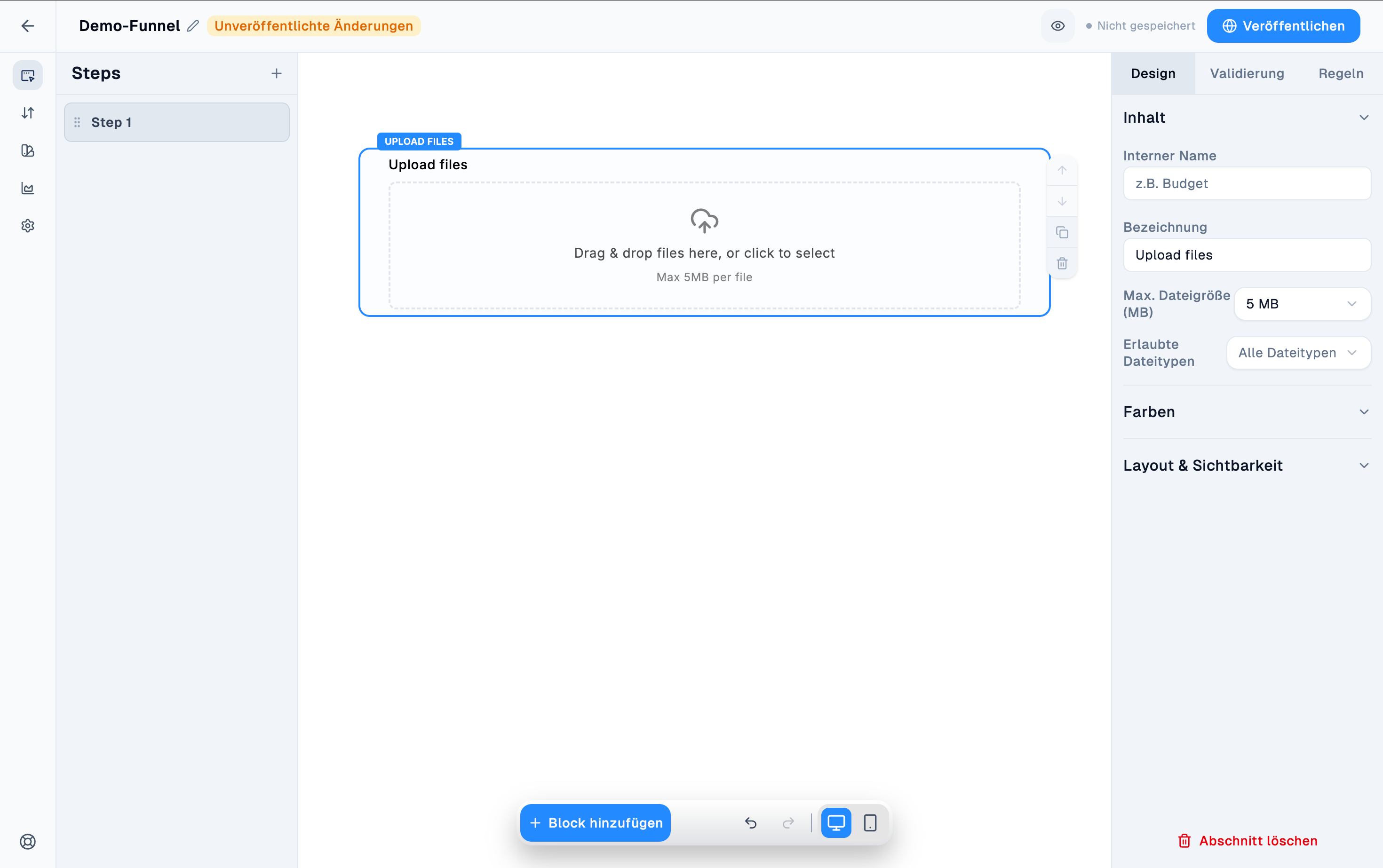Open the Erlaubte Dateitypen dropdown

pos(1299,353)
